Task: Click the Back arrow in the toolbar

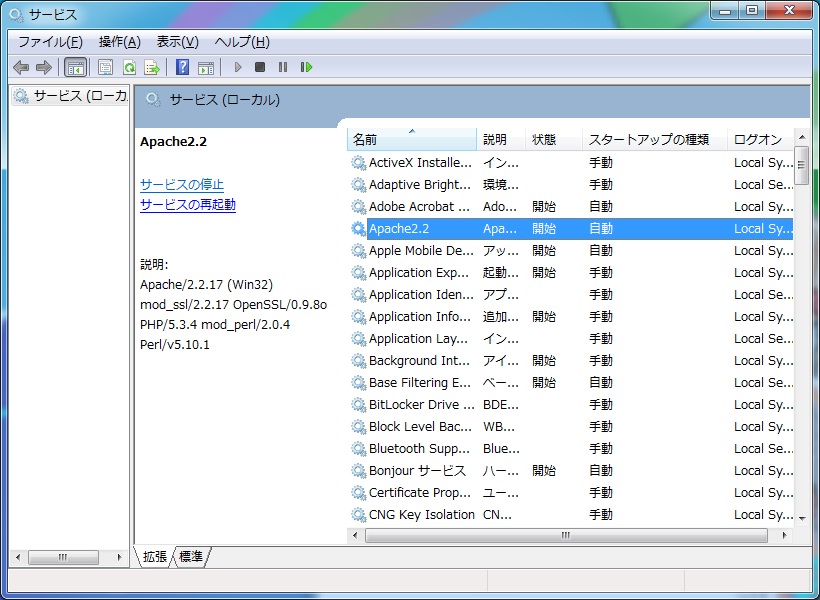Action: (x=21, y=67)
